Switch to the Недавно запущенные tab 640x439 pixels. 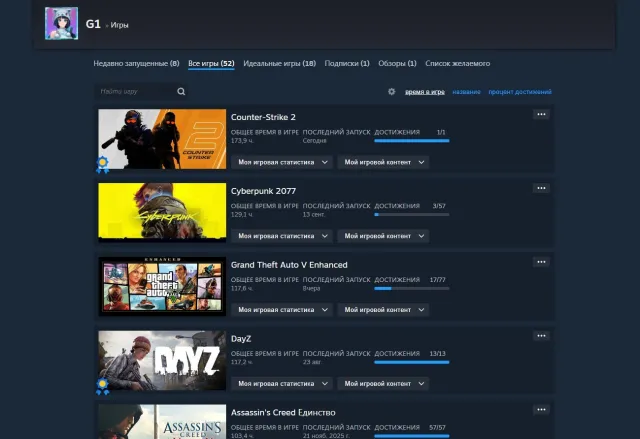point(136,63)
